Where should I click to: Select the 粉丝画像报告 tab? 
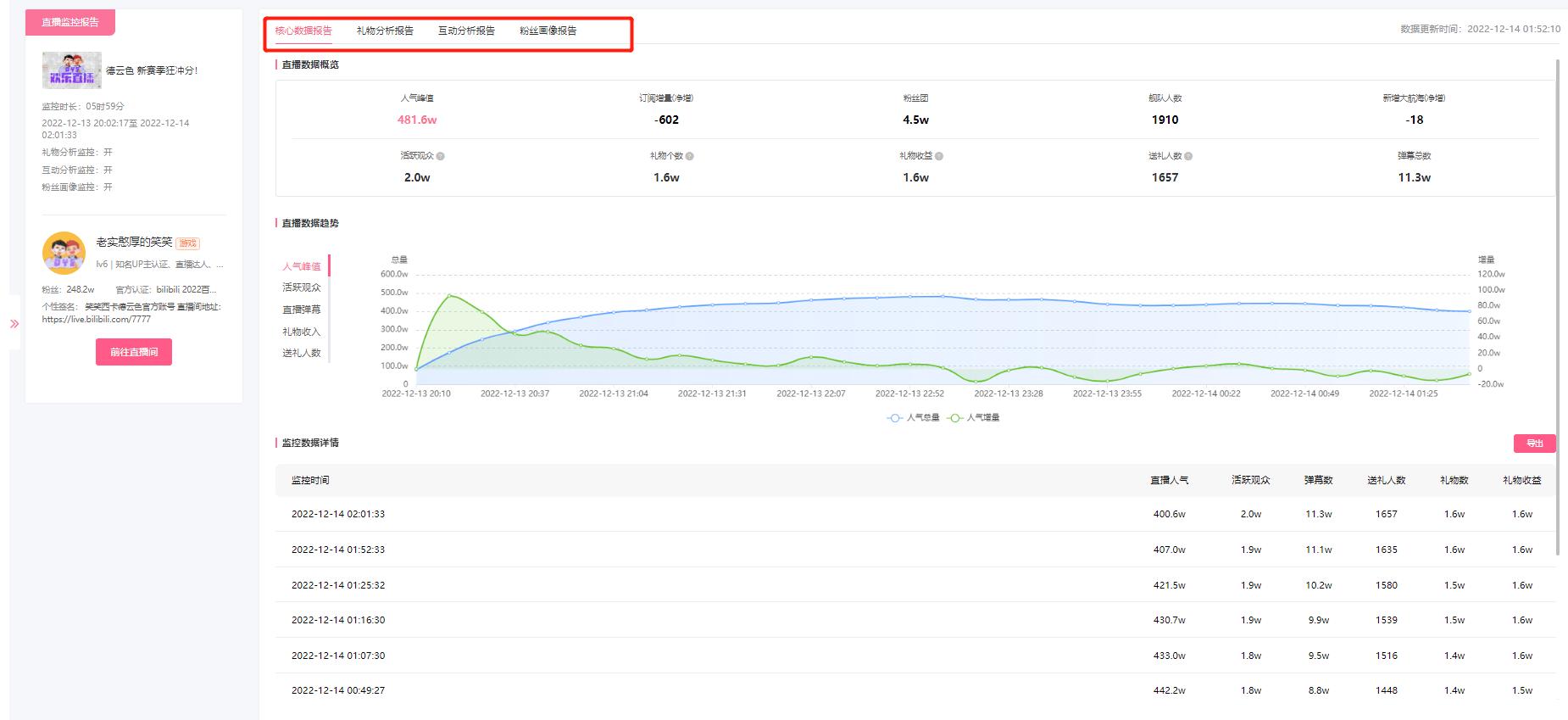[548, 31]
